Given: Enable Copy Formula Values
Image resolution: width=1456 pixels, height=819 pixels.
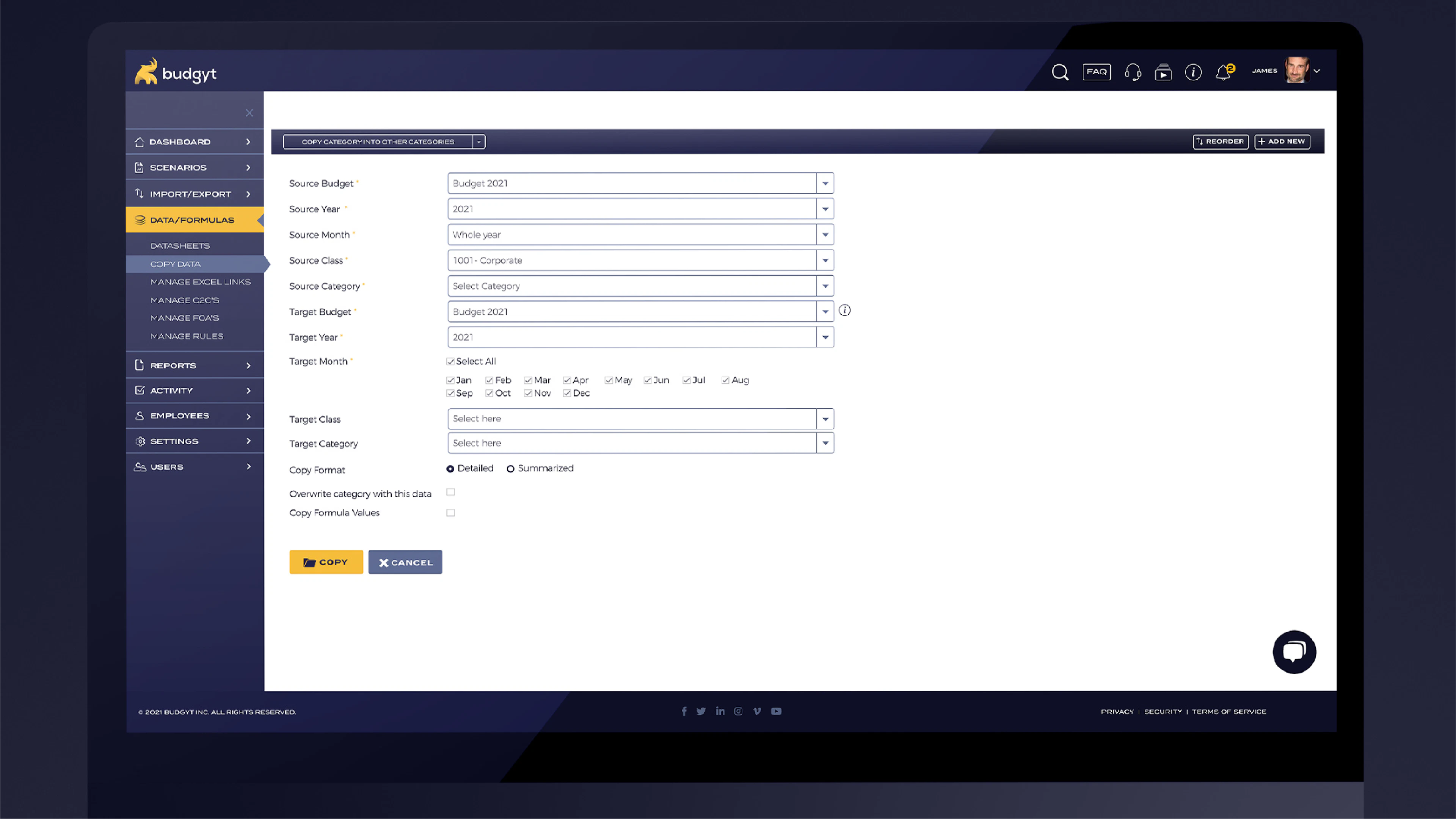Looking at the screenshot, I should click(x=450, y=512).
